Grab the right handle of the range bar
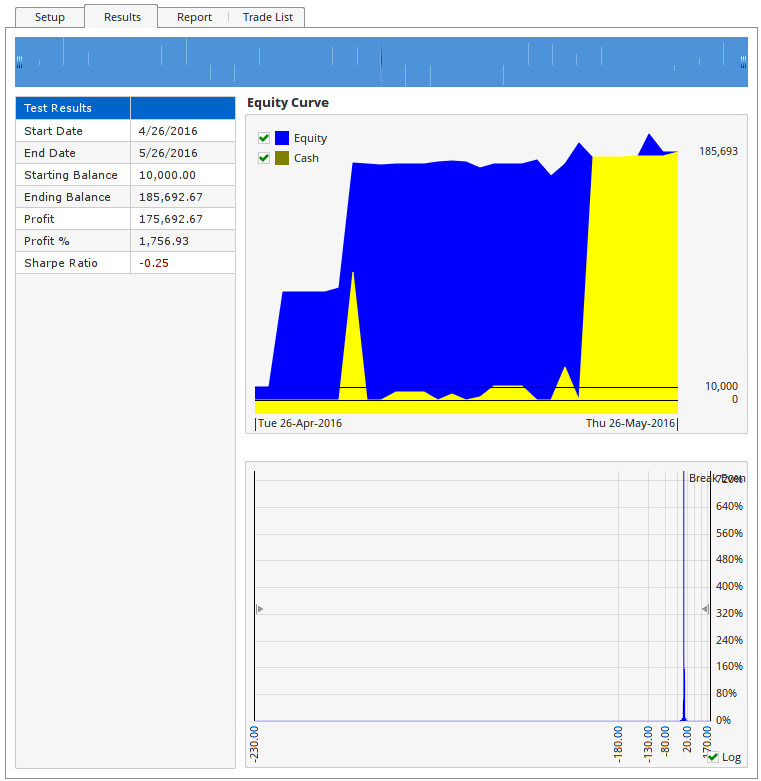 click(x=743, y=62)
